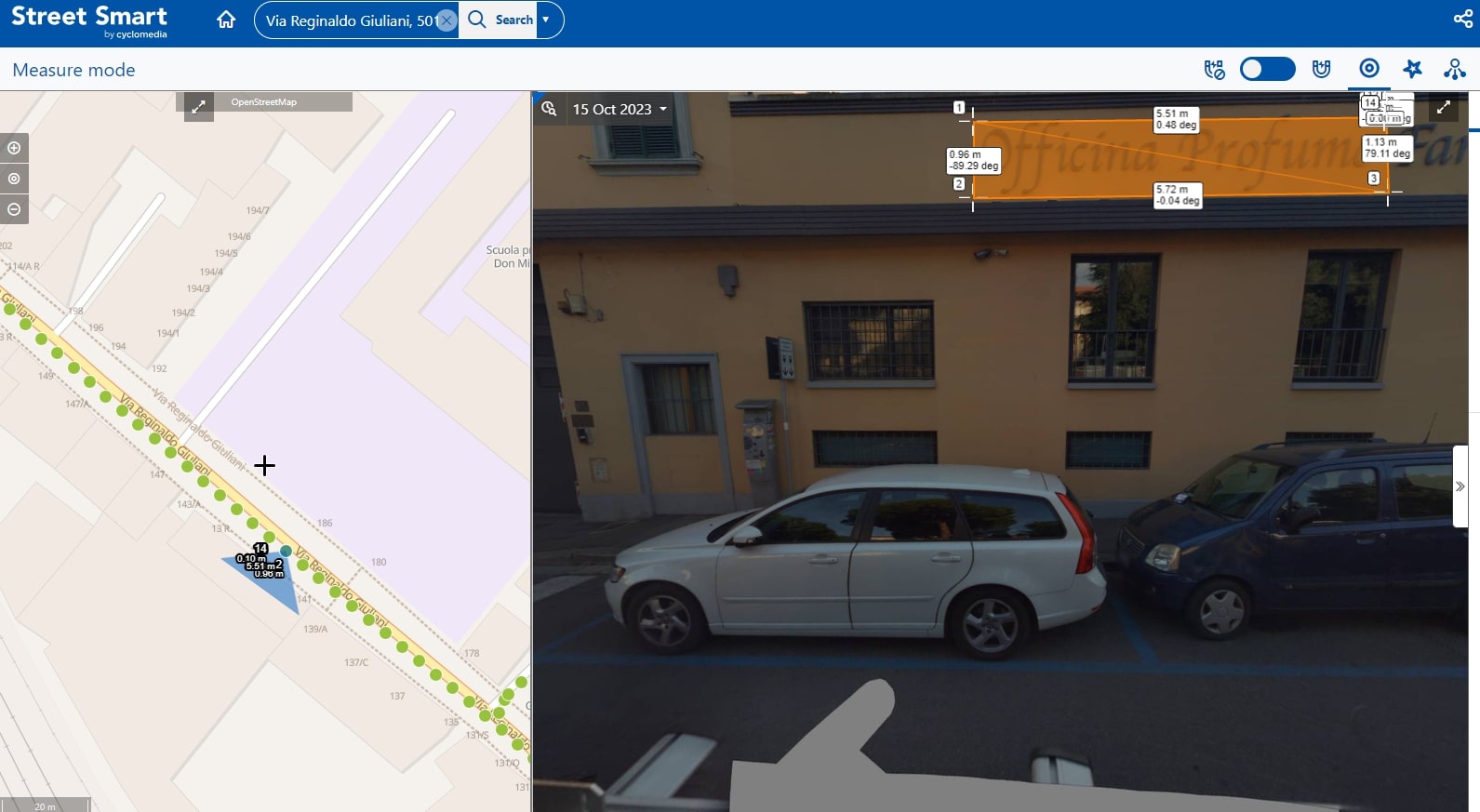Select the network nodes icon in toolbar

click(1454, 69)
